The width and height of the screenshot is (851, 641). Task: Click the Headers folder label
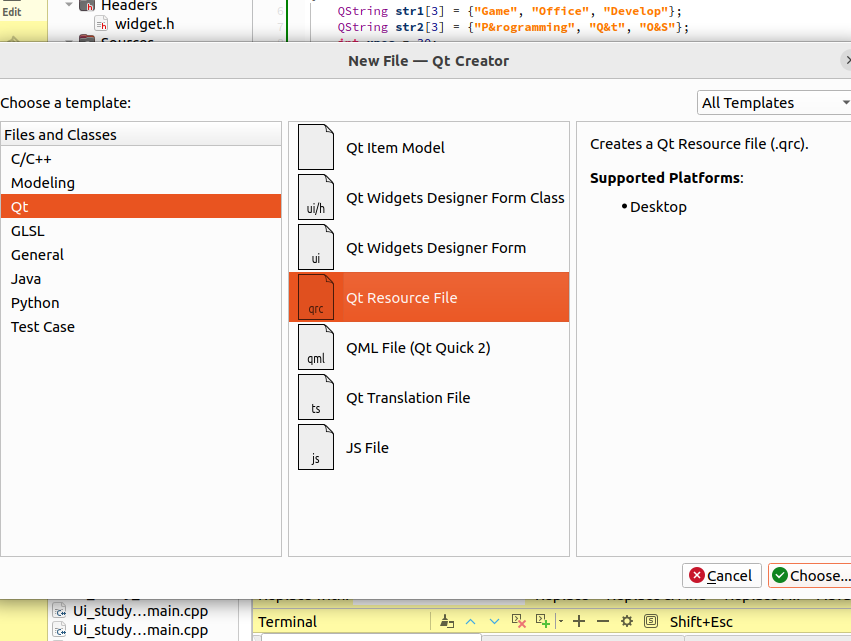[129, 5]
